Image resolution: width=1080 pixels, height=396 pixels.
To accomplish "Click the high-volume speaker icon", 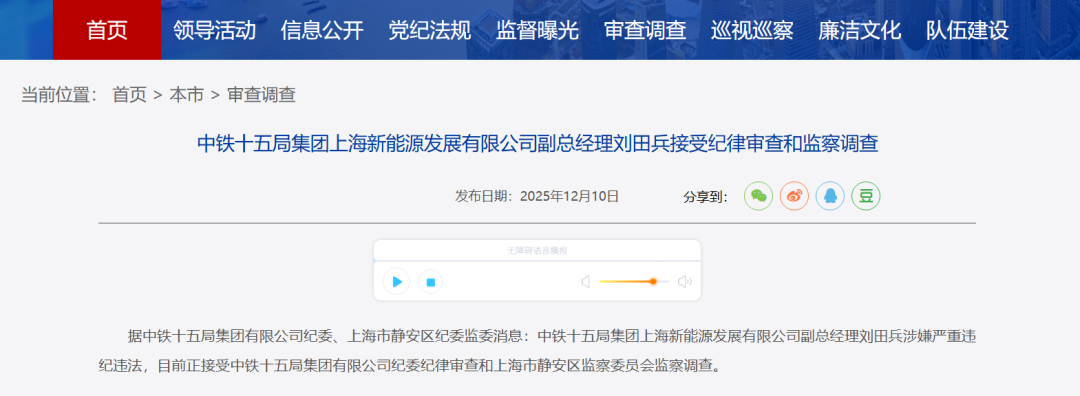I will [x=685, y=282].
